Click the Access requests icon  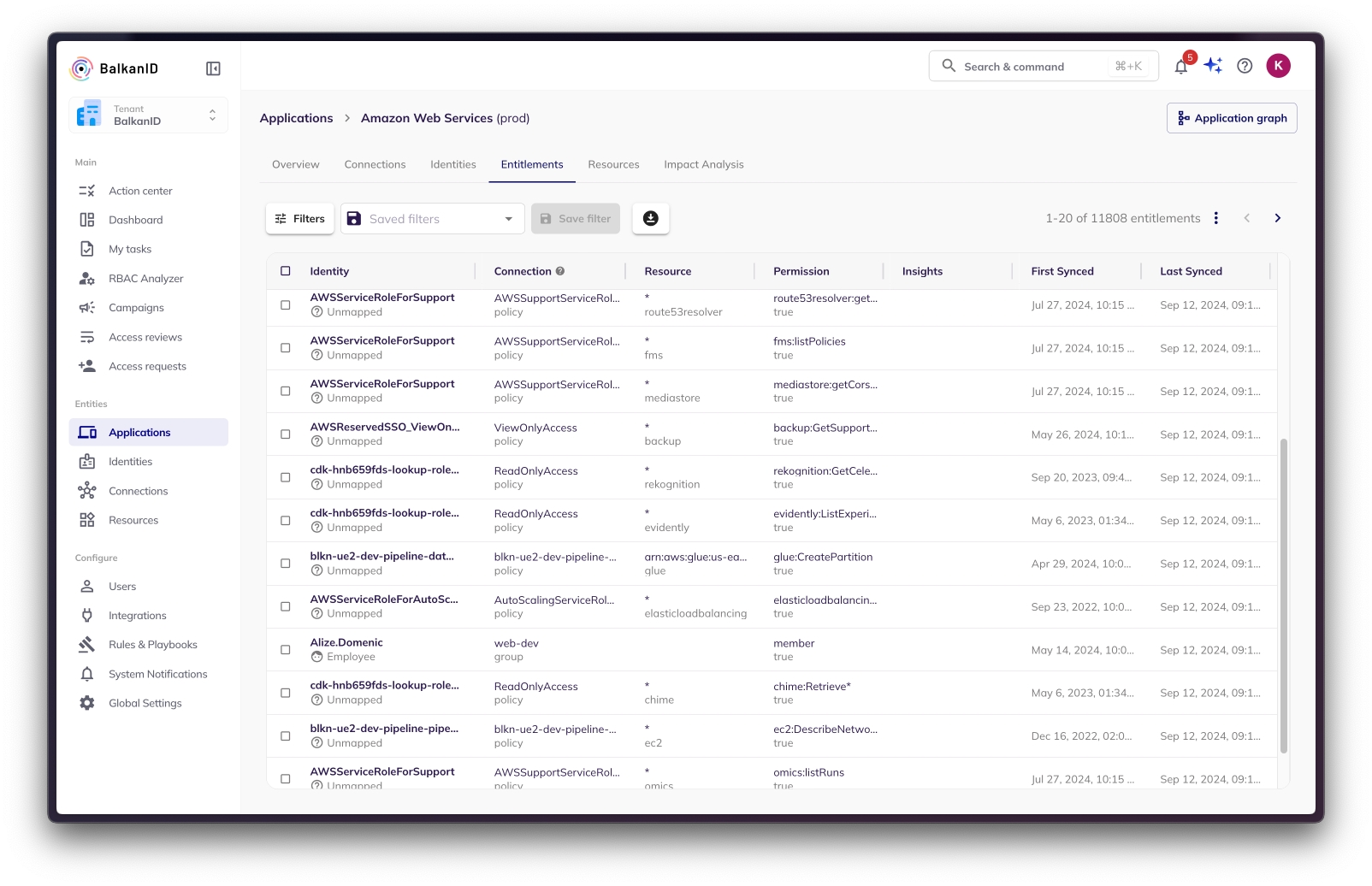pyautogui.click(x=87, y=366)
